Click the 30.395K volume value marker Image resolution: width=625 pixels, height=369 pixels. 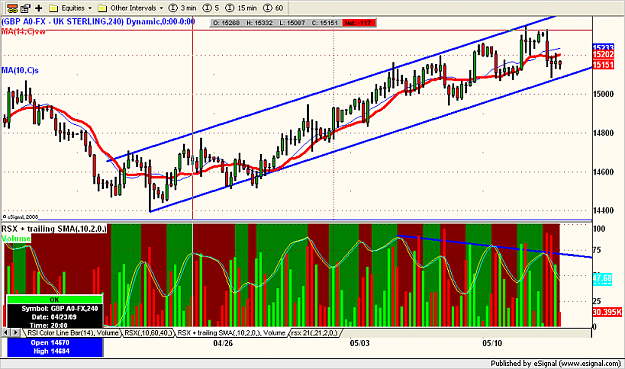pyautogui.click(x=607, y=312)
